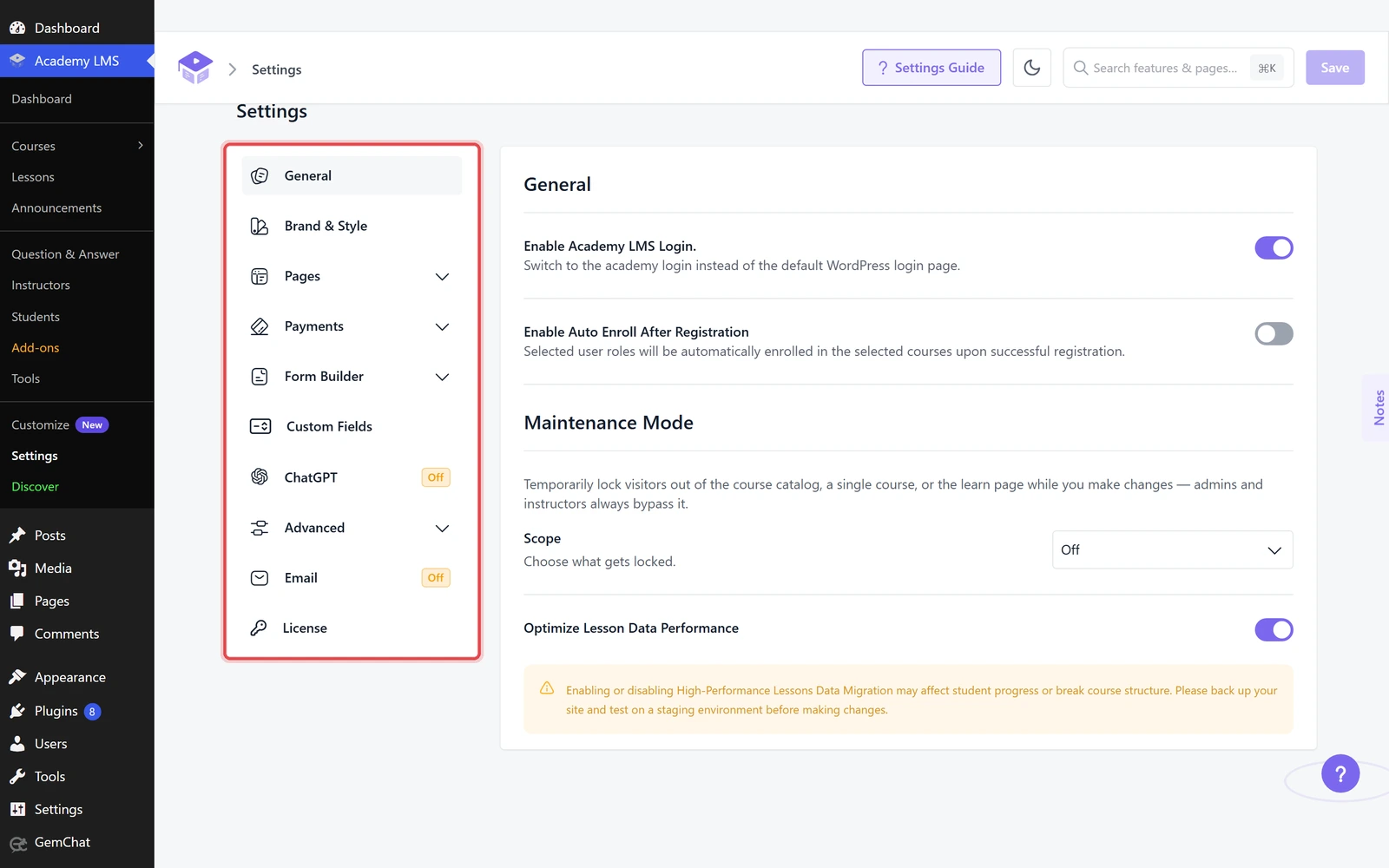Select Students in the sidebar
1389x868 pixels.
(x=36, y=318)
